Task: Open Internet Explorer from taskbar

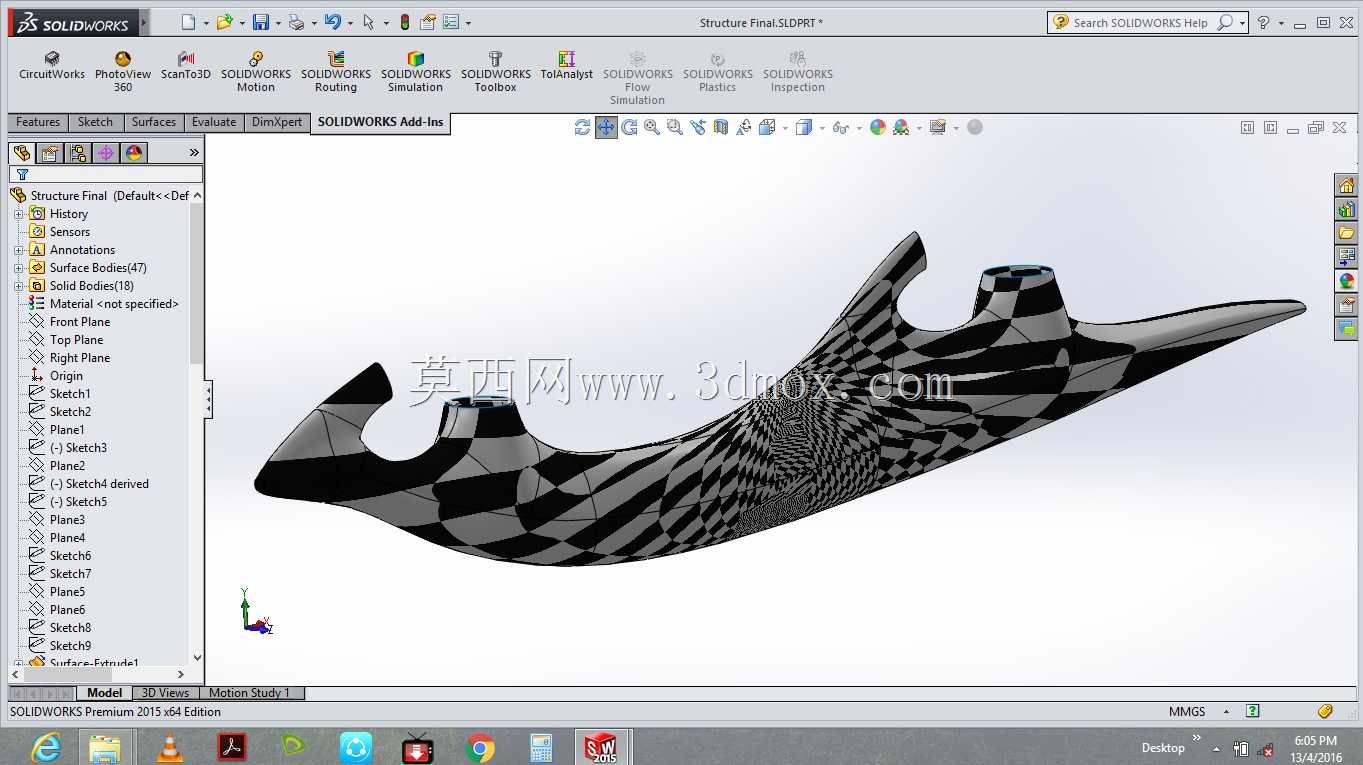Action: (x=45, y=747)
